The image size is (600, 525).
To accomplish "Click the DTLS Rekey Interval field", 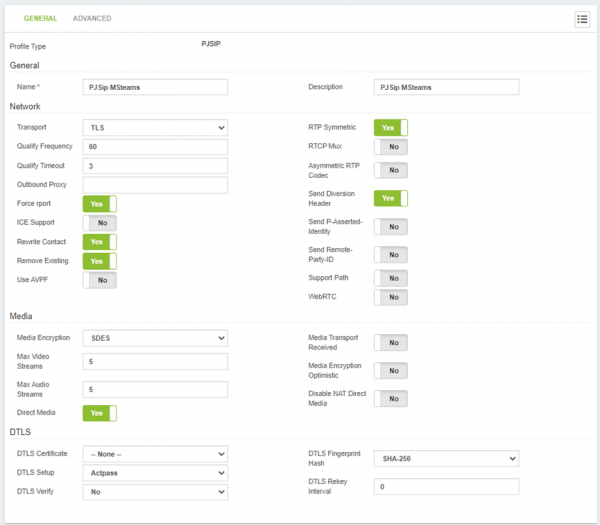I will 446,486.
